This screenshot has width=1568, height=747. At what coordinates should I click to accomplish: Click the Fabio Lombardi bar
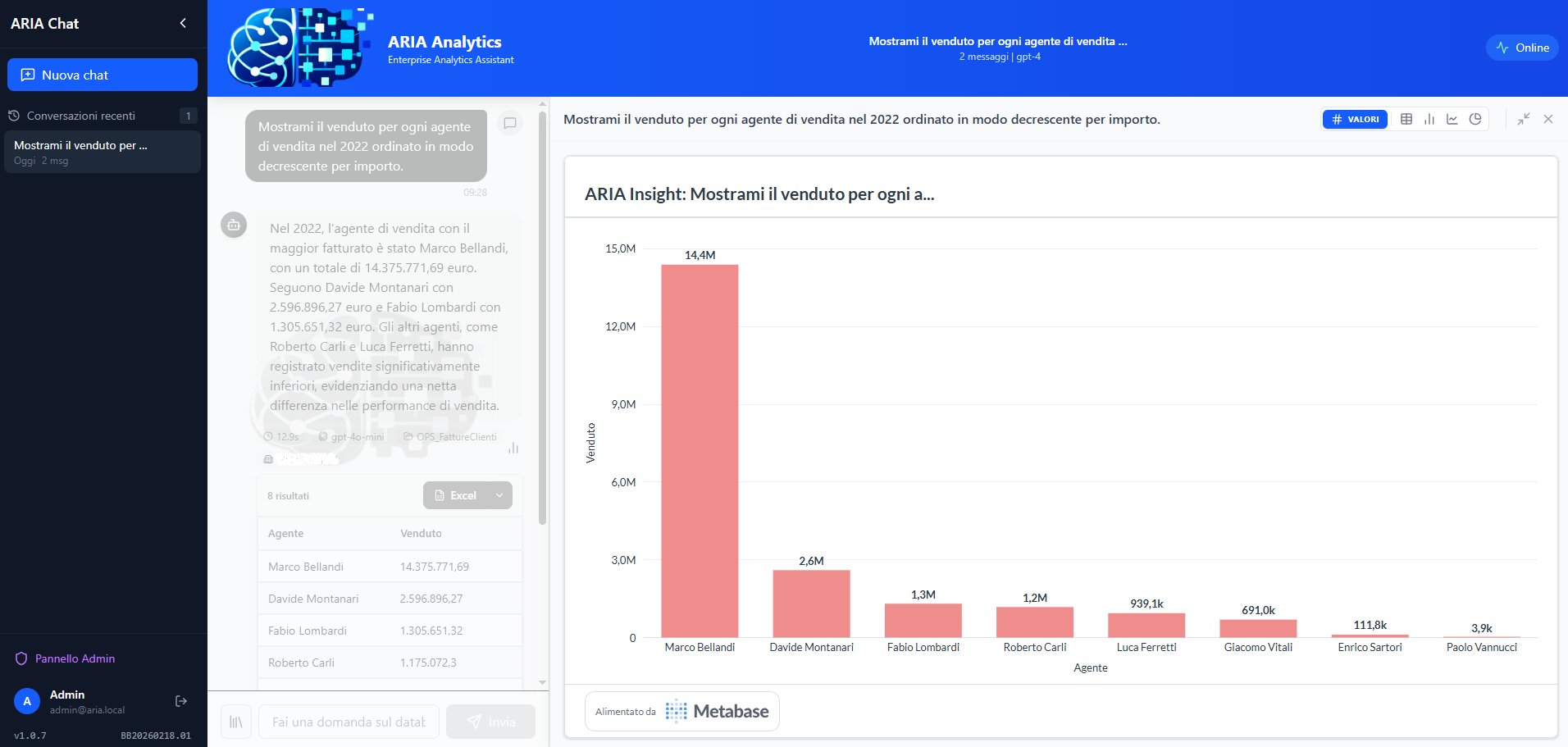point(923,621)
